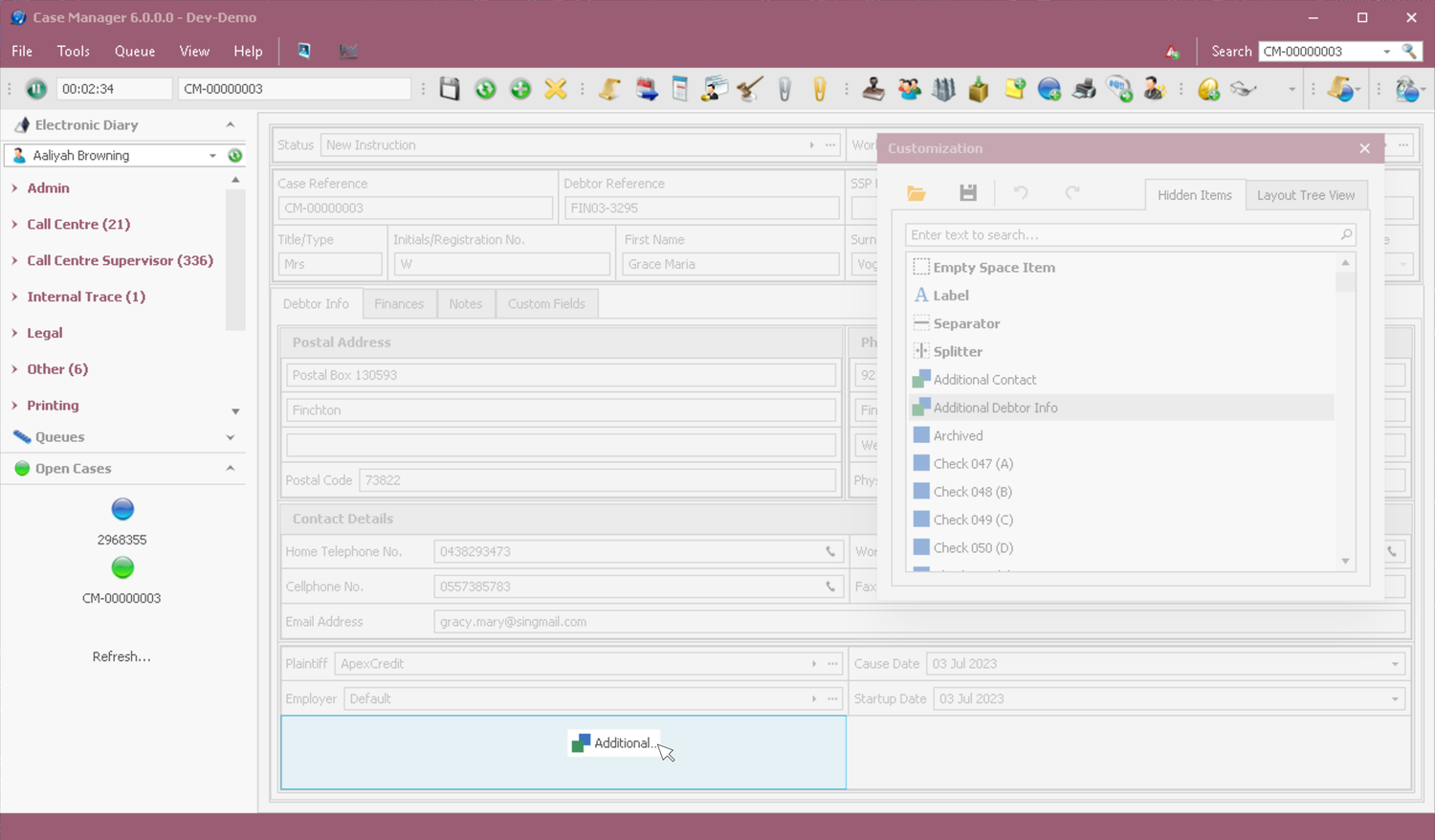
Task: Select the printer icon in the toolbar
Action: (1083, 88)
